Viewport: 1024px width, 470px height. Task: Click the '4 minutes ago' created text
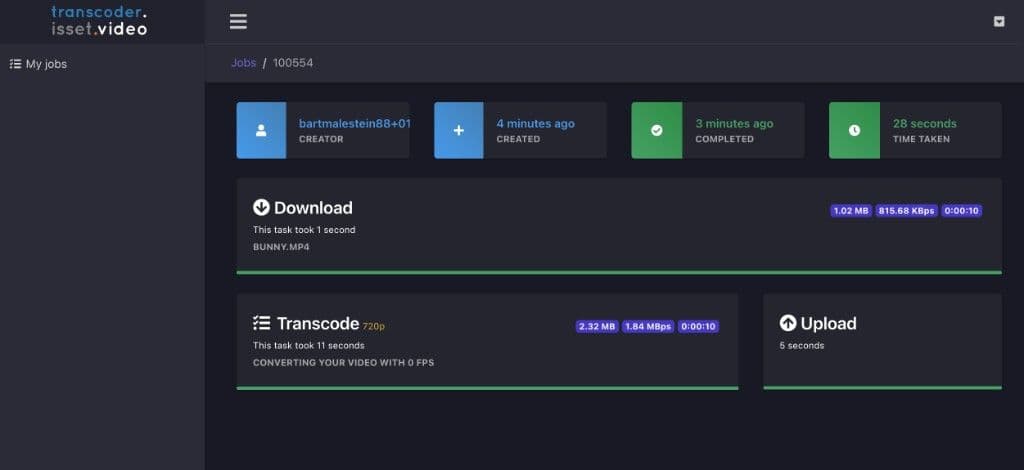[536, 123]
